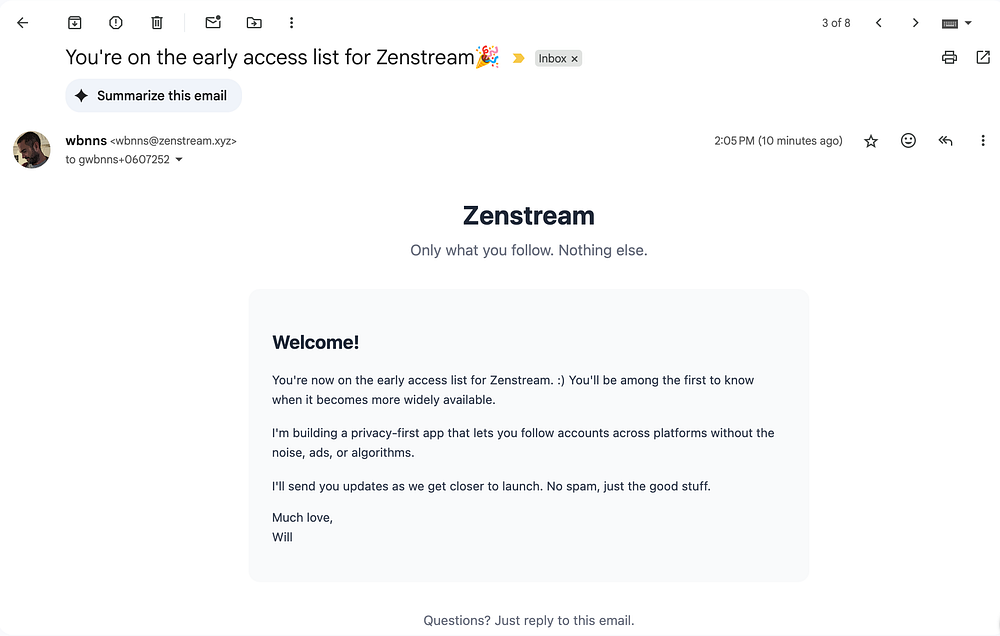Image resolution: width=1000 pixels, height=636 pixels.
Task: Click Summarize this email button
Action: point(153,96)
